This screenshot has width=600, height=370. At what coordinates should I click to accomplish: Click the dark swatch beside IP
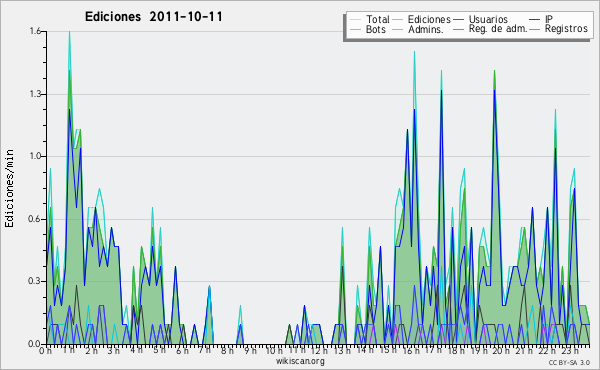pos(535,20)
